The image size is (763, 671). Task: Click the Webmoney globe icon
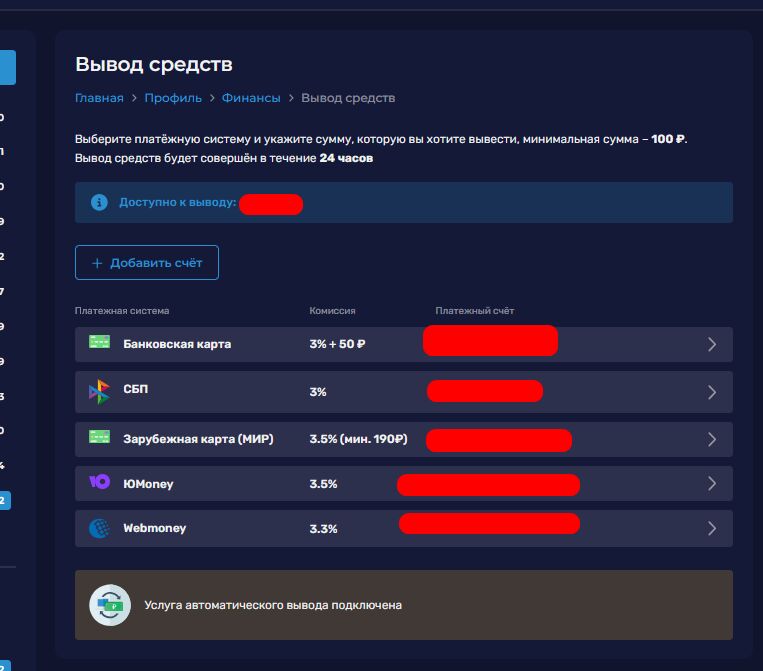click(99, 528)
